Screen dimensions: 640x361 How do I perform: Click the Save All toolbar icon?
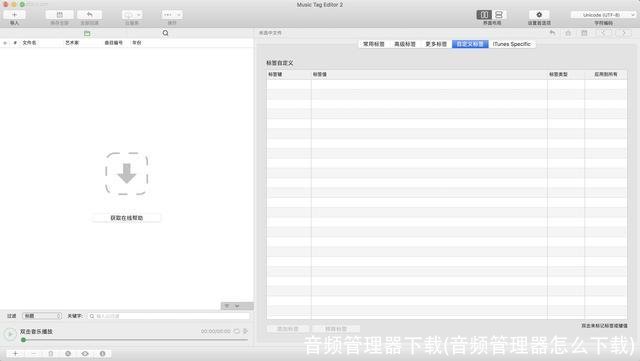pyautogui.click(x=60, y=15)
